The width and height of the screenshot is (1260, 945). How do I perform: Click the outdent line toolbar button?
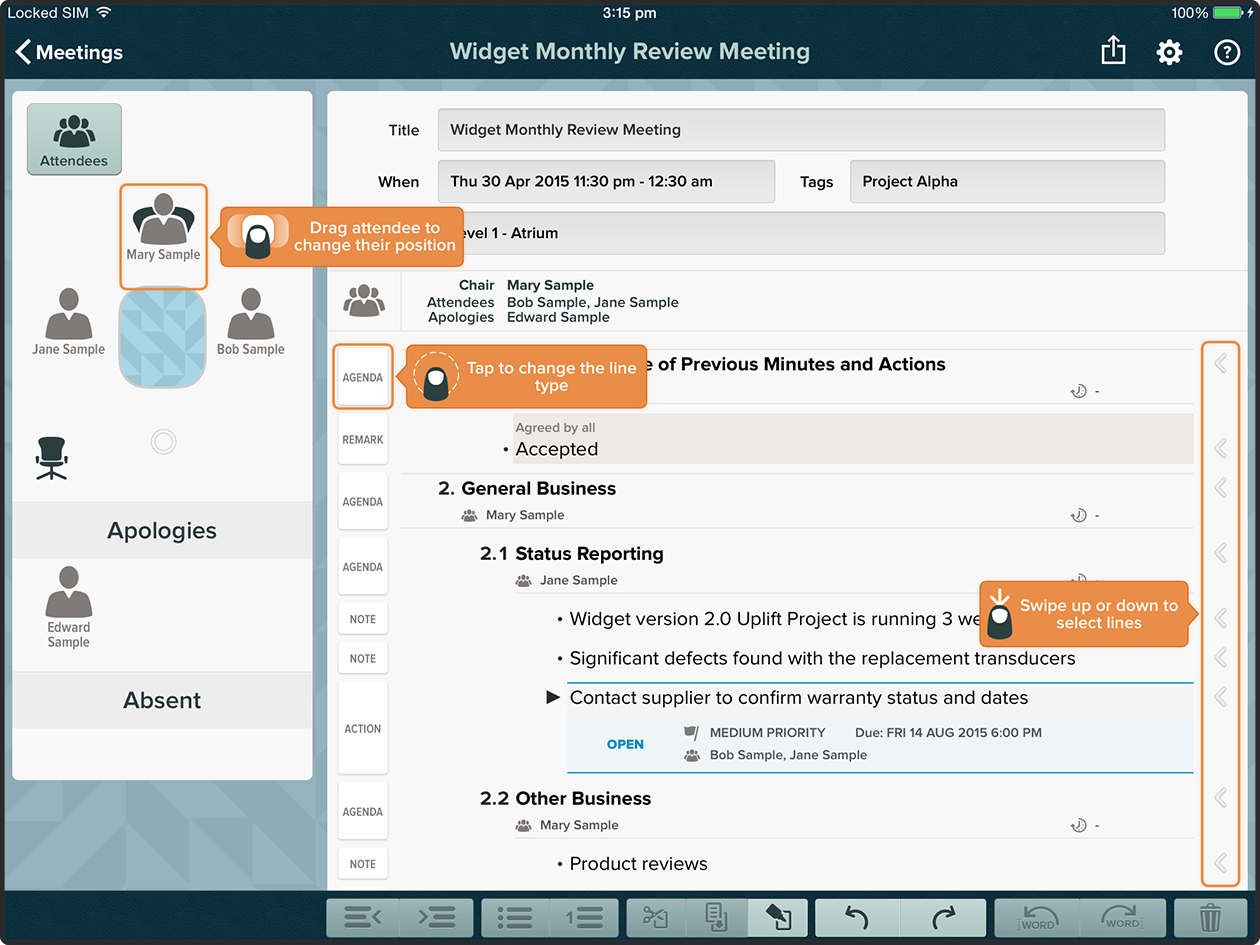362,917
